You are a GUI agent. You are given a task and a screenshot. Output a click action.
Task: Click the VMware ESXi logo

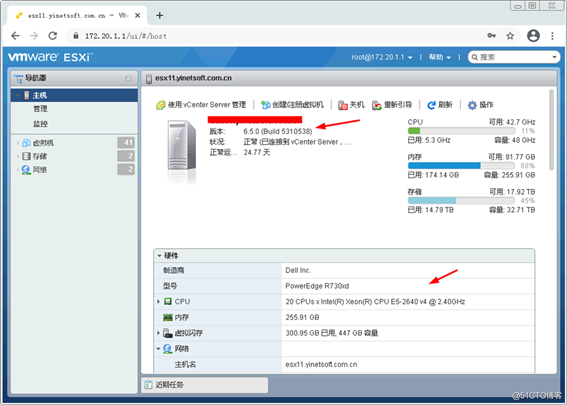pos(50,57)
